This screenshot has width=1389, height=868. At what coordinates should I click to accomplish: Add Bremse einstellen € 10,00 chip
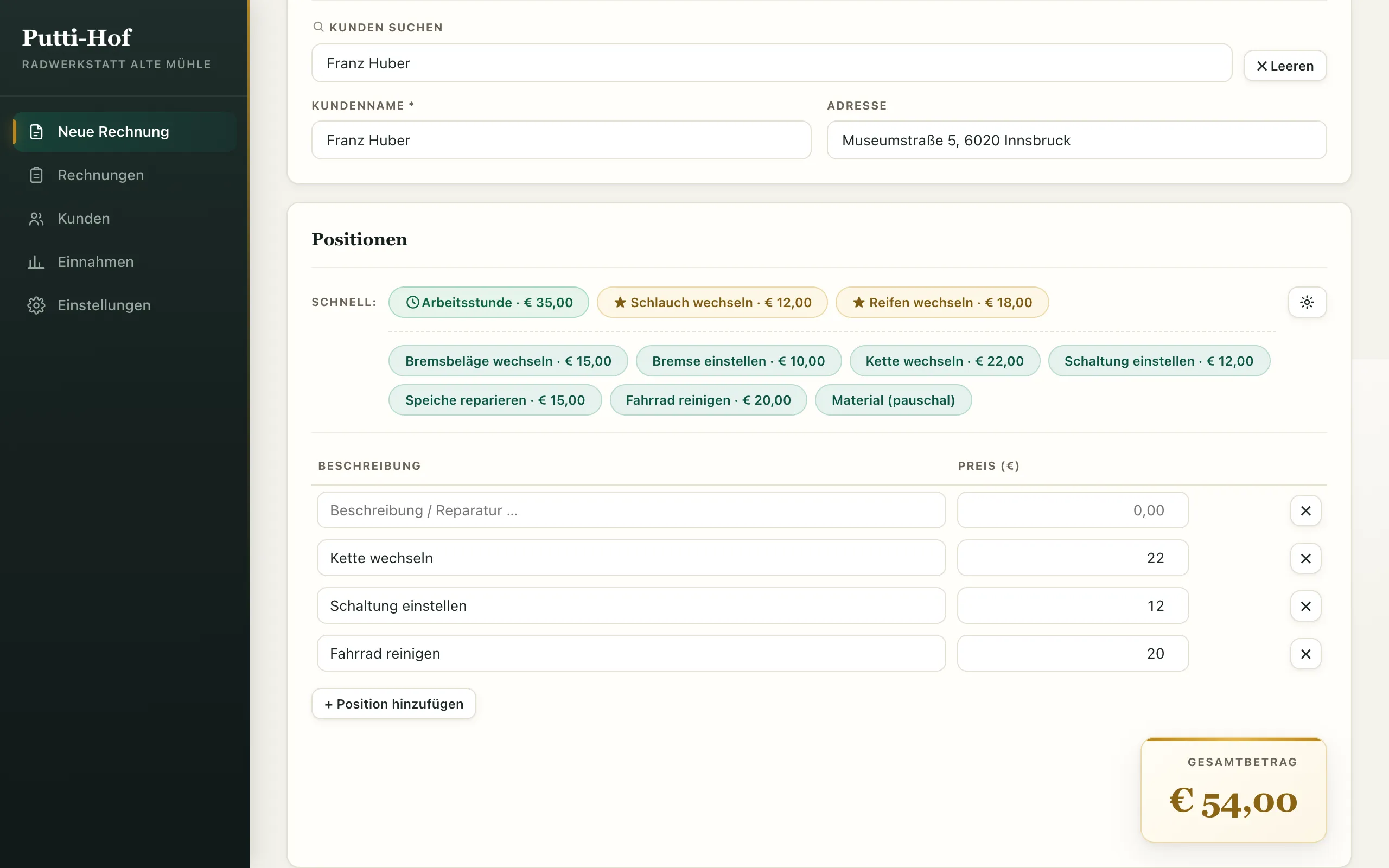[x=738, y=361]
